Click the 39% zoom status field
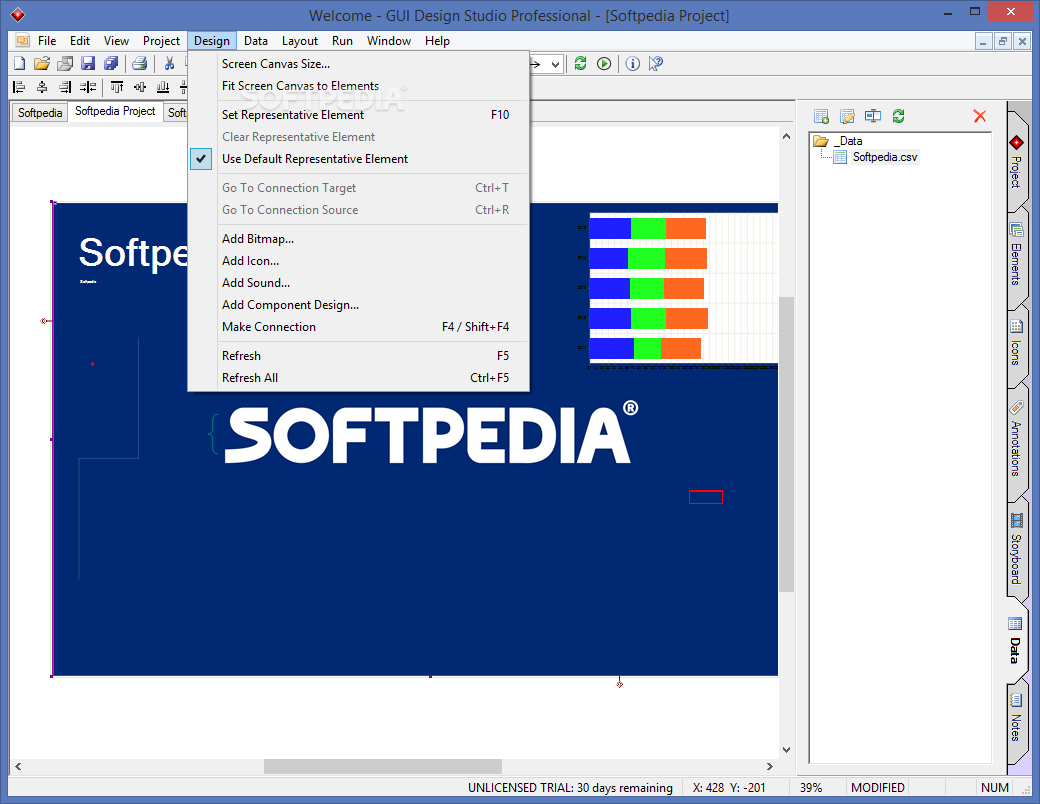This screenshot has width=1040, height=804. point(811,788)
